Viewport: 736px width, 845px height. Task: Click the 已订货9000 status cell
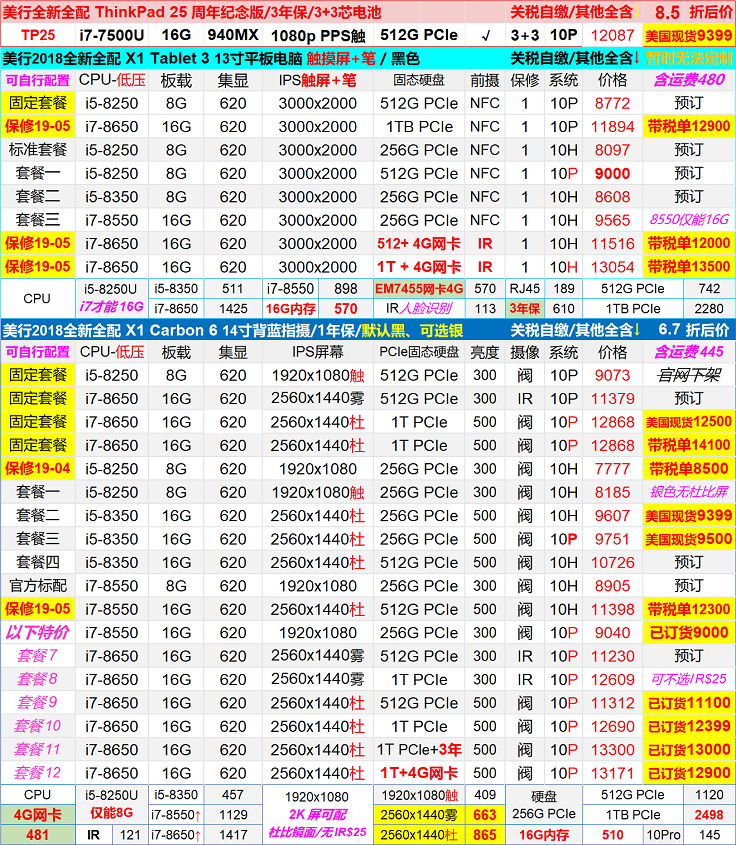(x=688, y=632)
